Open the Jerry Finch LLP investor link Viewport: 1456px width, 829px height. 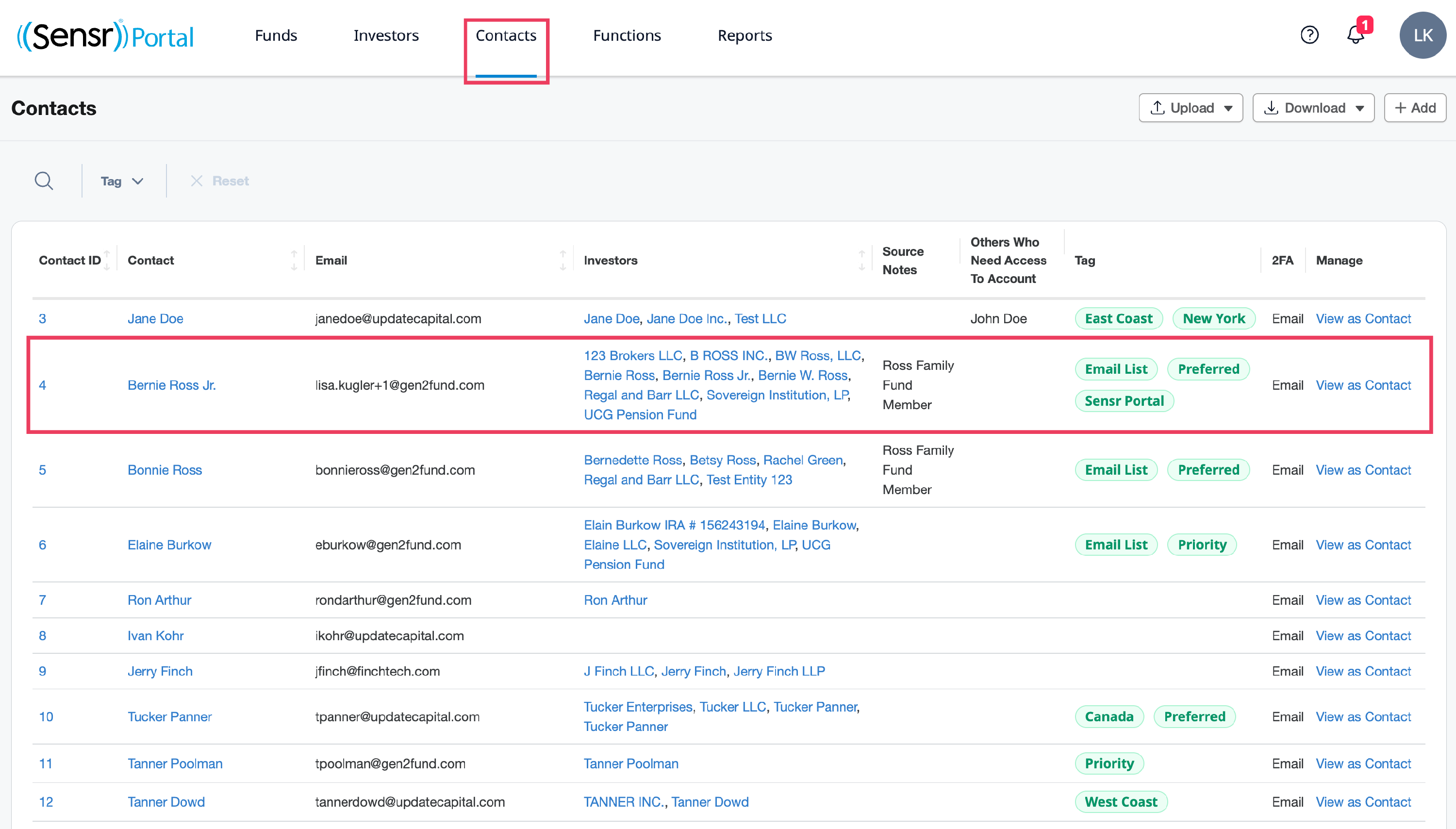click(778, 671)
